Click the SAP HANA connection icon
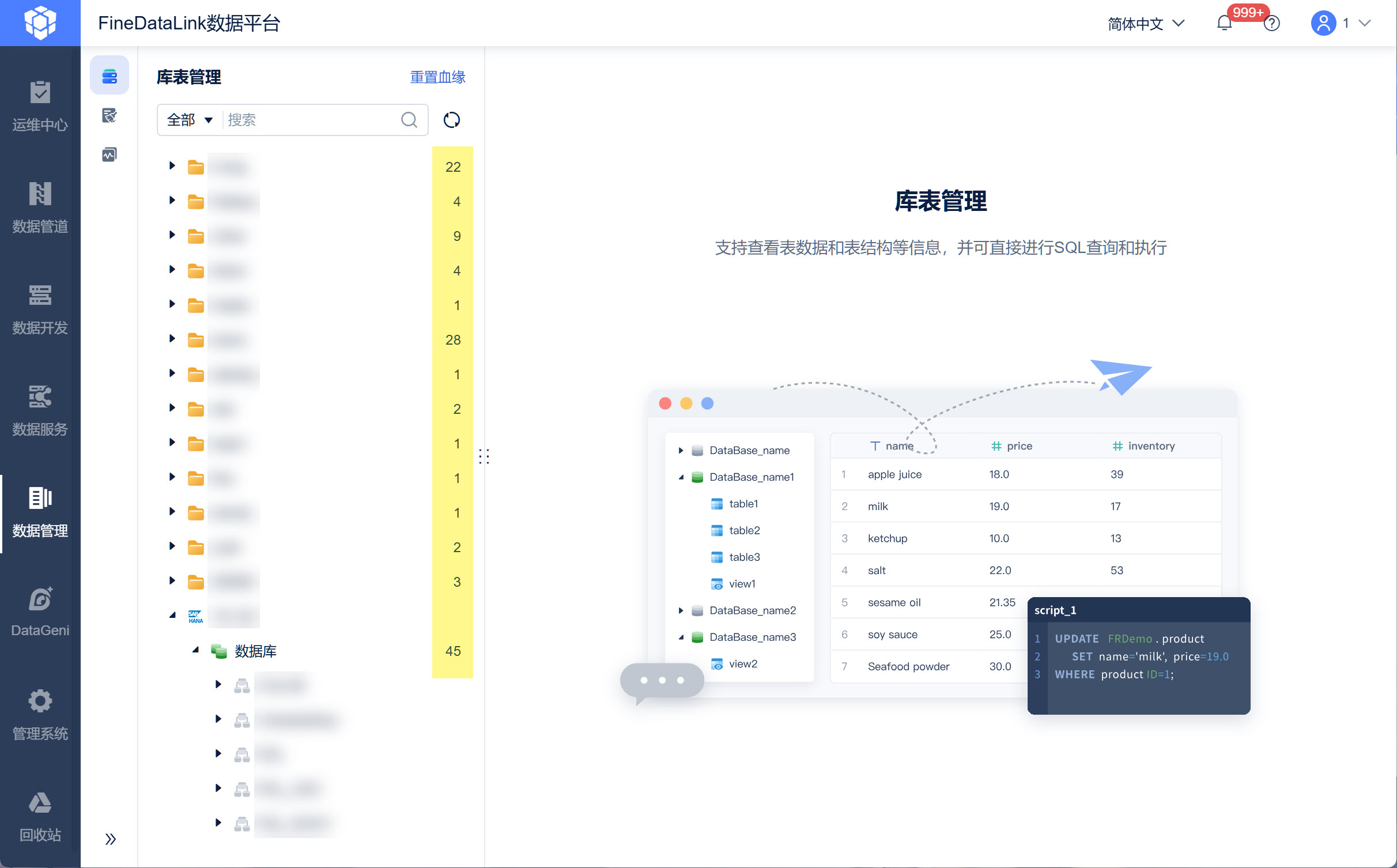The height and width of the screenshot is (868, 1397). point(195,616)
